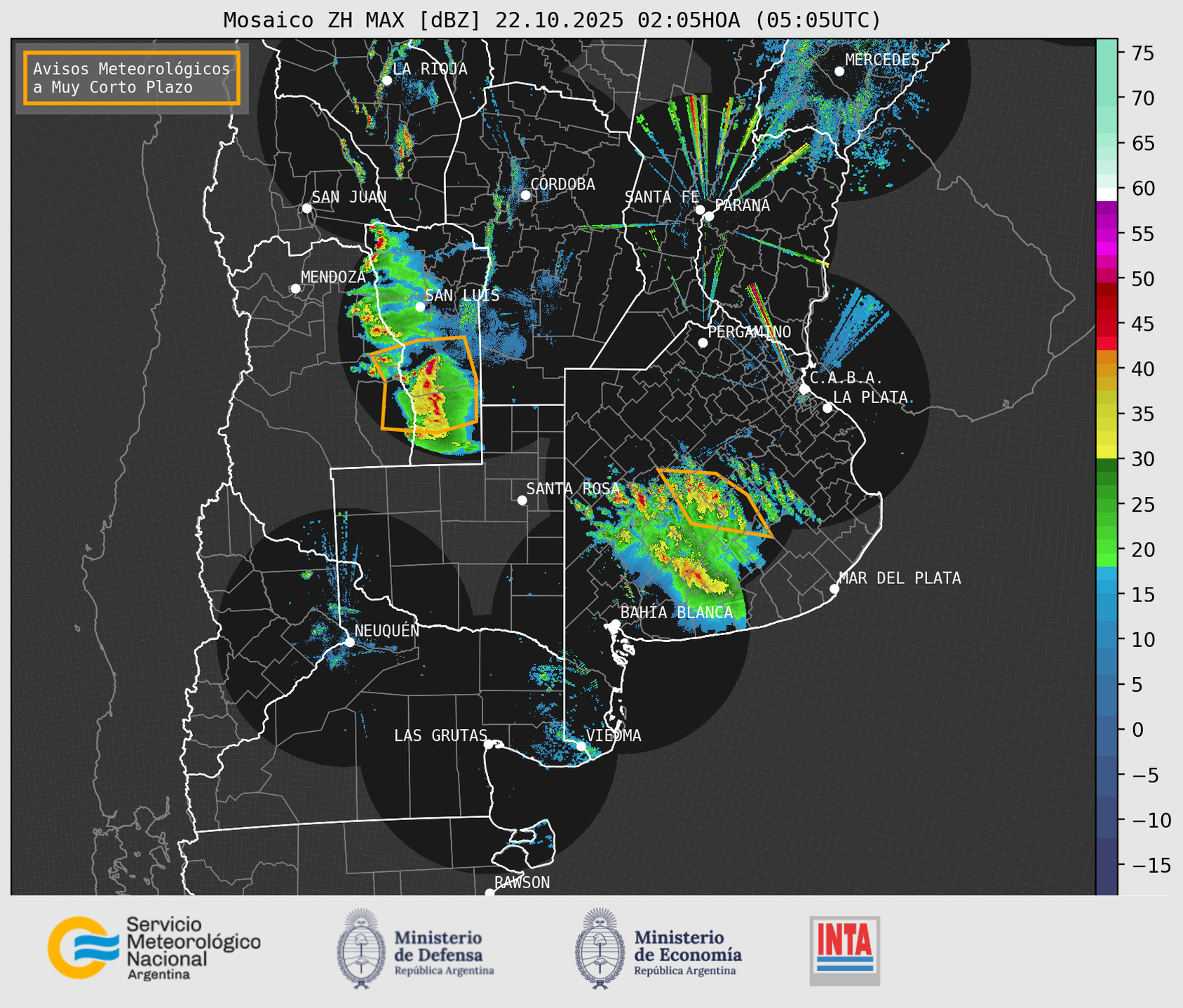Click the Las Grutas city marker dot
The image size is (1183, 1008).
[x=489, y=744]
